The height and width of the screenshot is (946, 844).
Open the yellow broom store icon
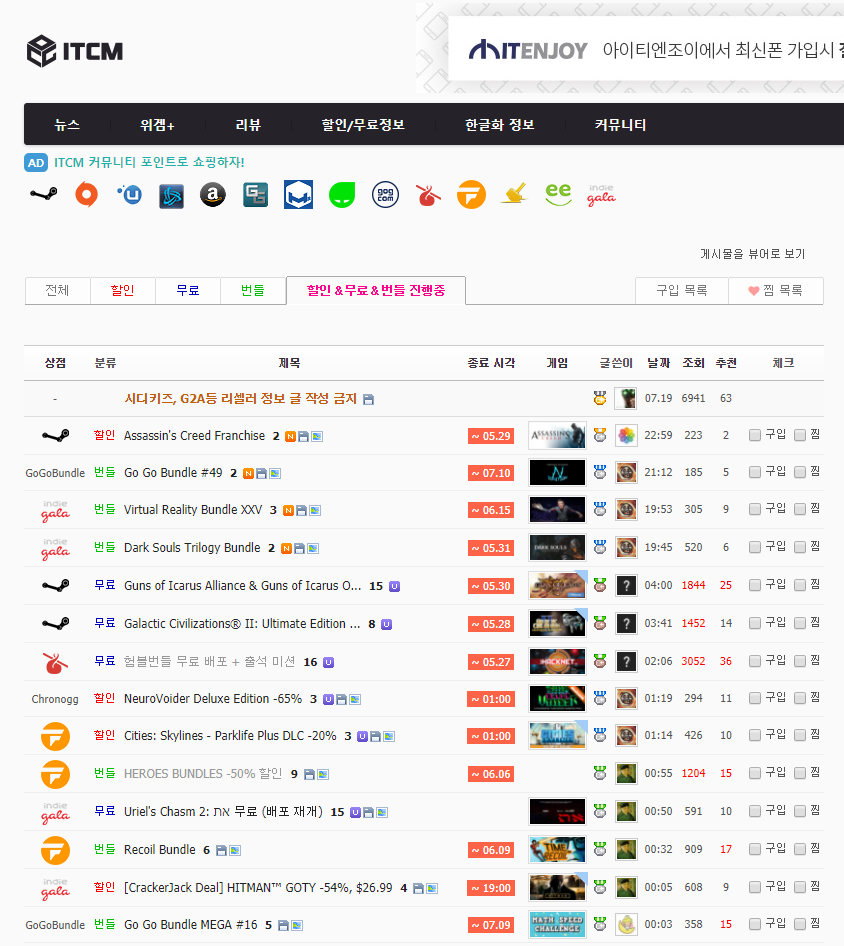[515, 194]
